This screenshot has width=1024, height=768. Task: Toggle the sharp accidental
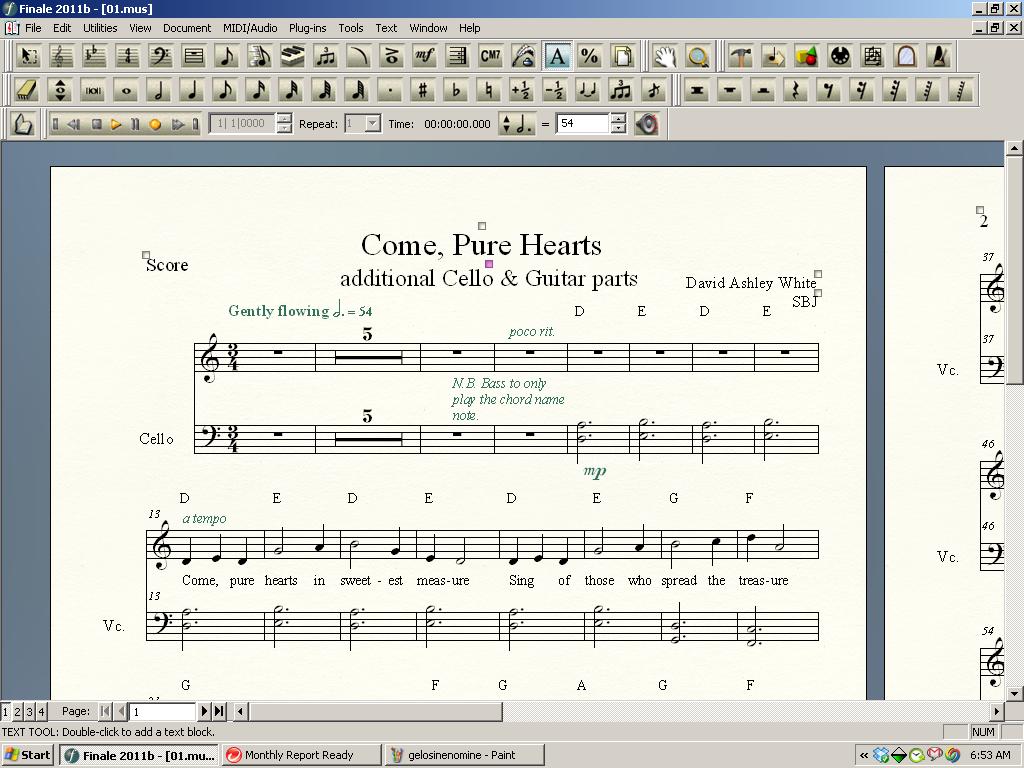423,90
